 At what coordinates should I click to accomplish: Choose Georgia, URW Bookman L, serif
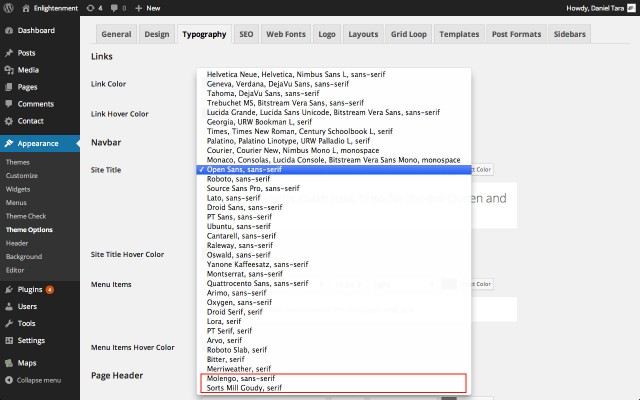[334, 122]
